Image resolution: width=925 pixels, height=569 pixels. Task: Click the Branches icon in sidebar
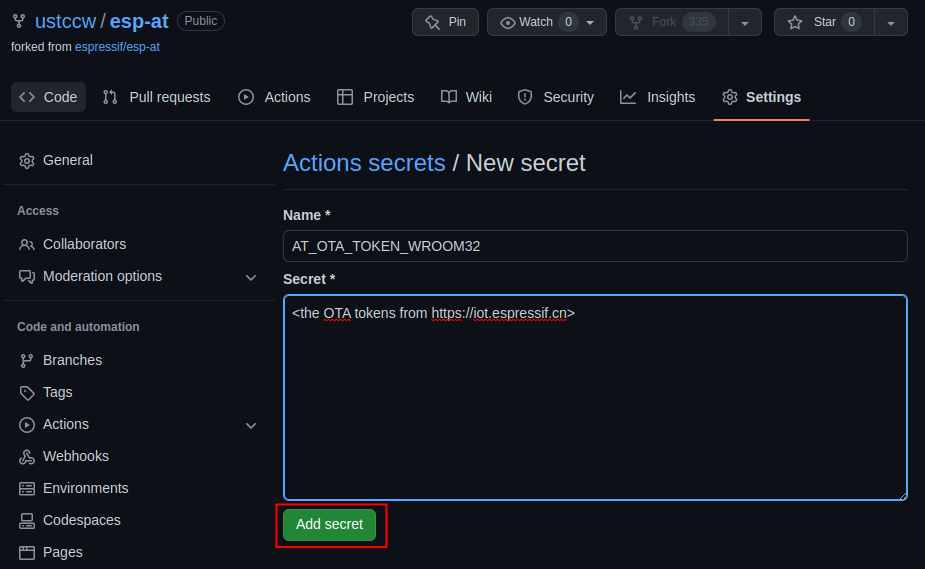[x=27, y=361]
